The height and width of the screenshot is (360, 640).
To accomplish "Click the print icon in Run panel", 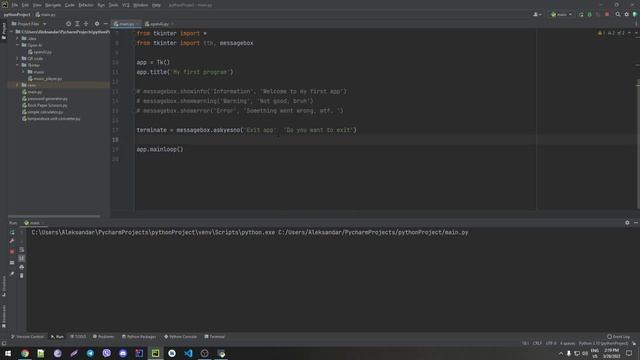I will pos(22,267).
